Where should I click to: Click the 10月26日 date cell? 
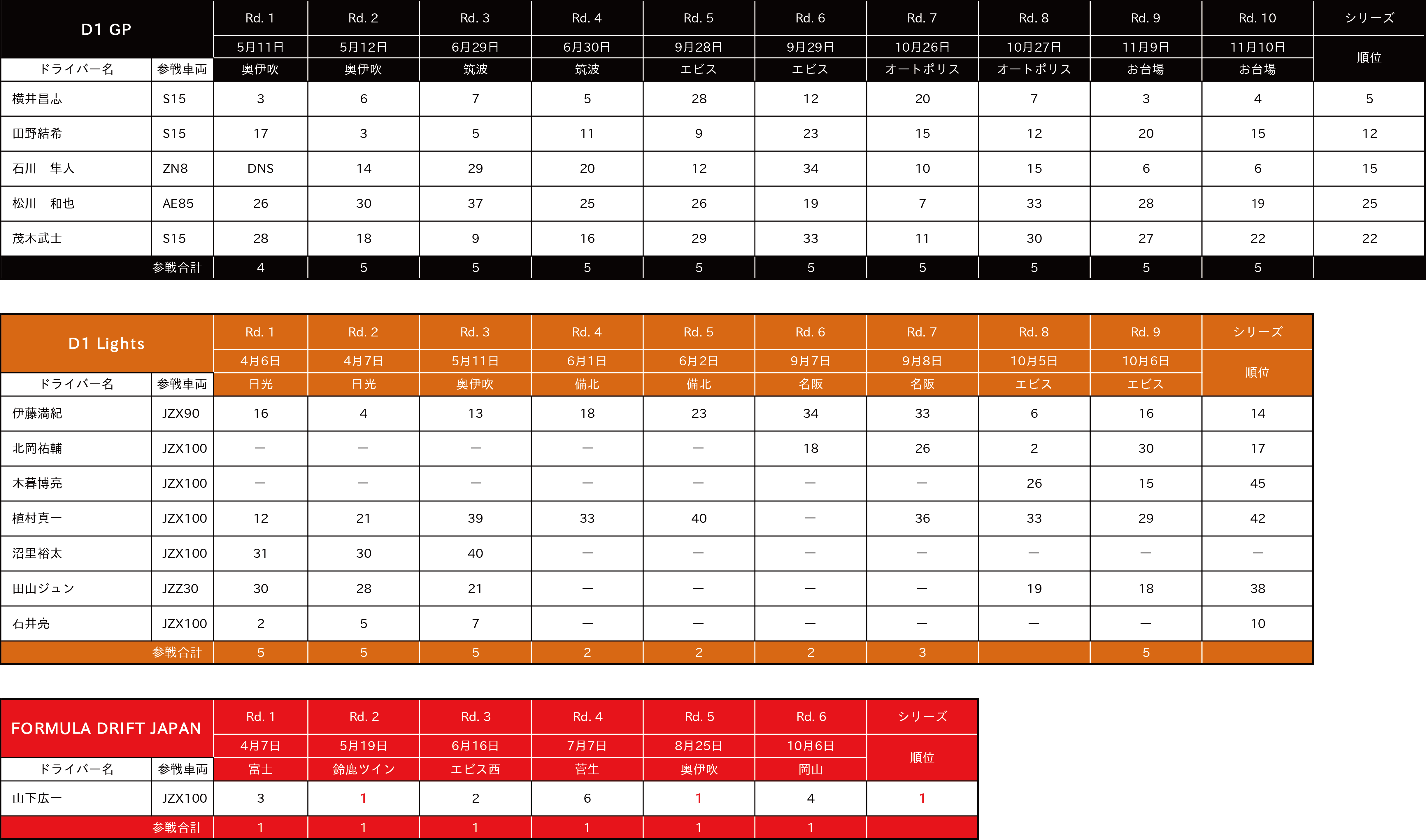pyautogui.click(x=922, y=47)
